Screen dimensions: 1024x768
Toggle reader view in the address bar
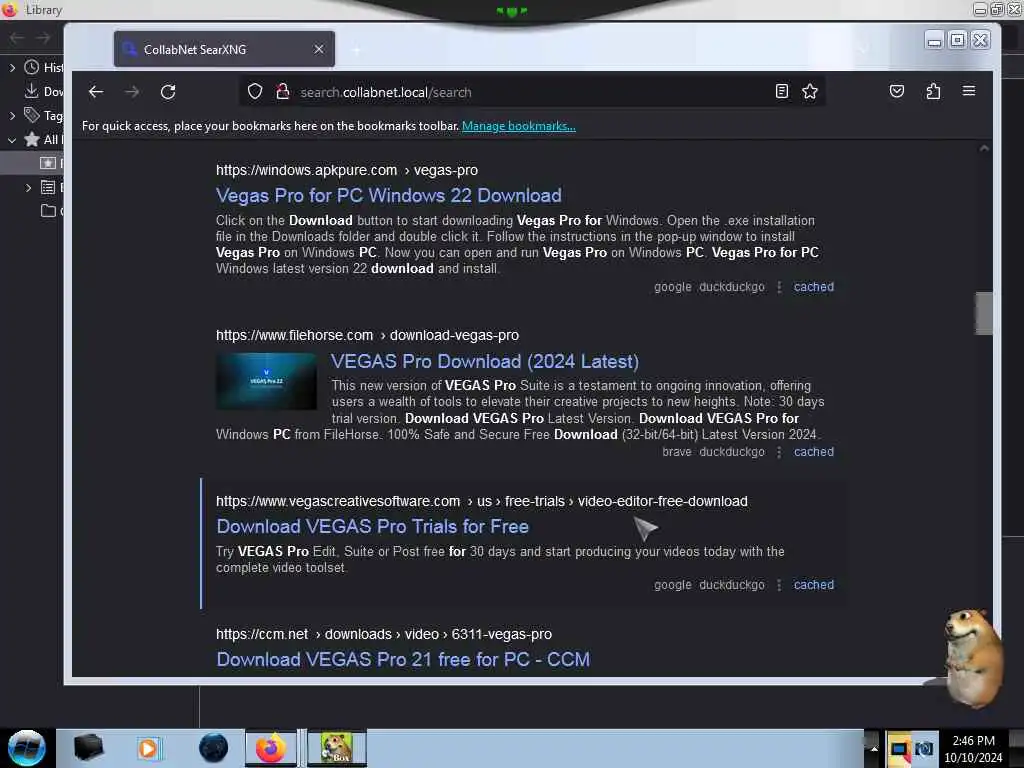782,91
